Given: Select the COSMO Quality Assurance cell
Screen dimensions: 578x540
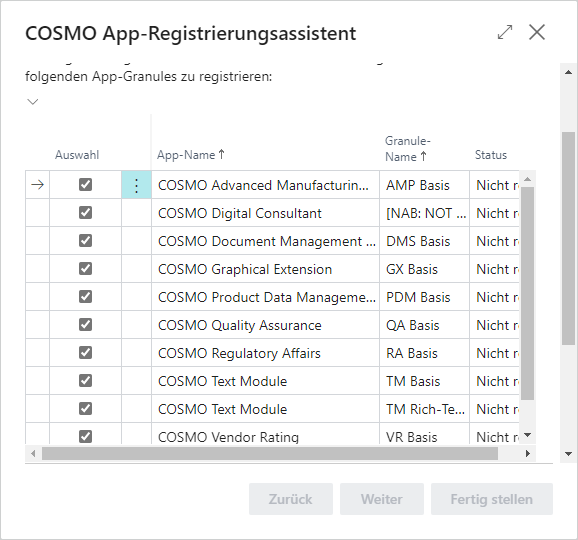Looking at the screenshot, I should click(265, 325).
